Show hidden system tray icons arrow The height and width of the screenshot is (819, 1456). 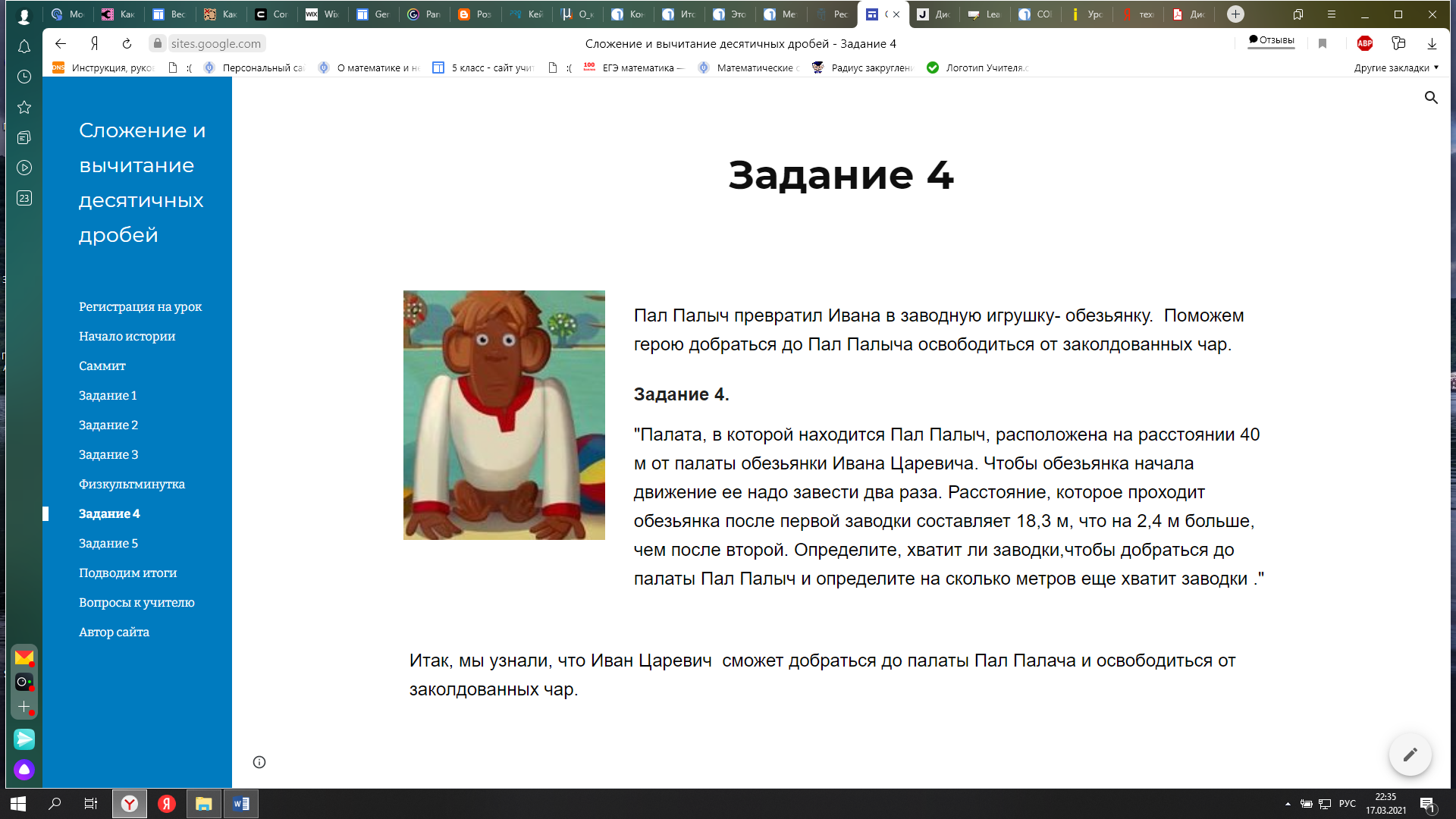click(x=1288, y=804)
